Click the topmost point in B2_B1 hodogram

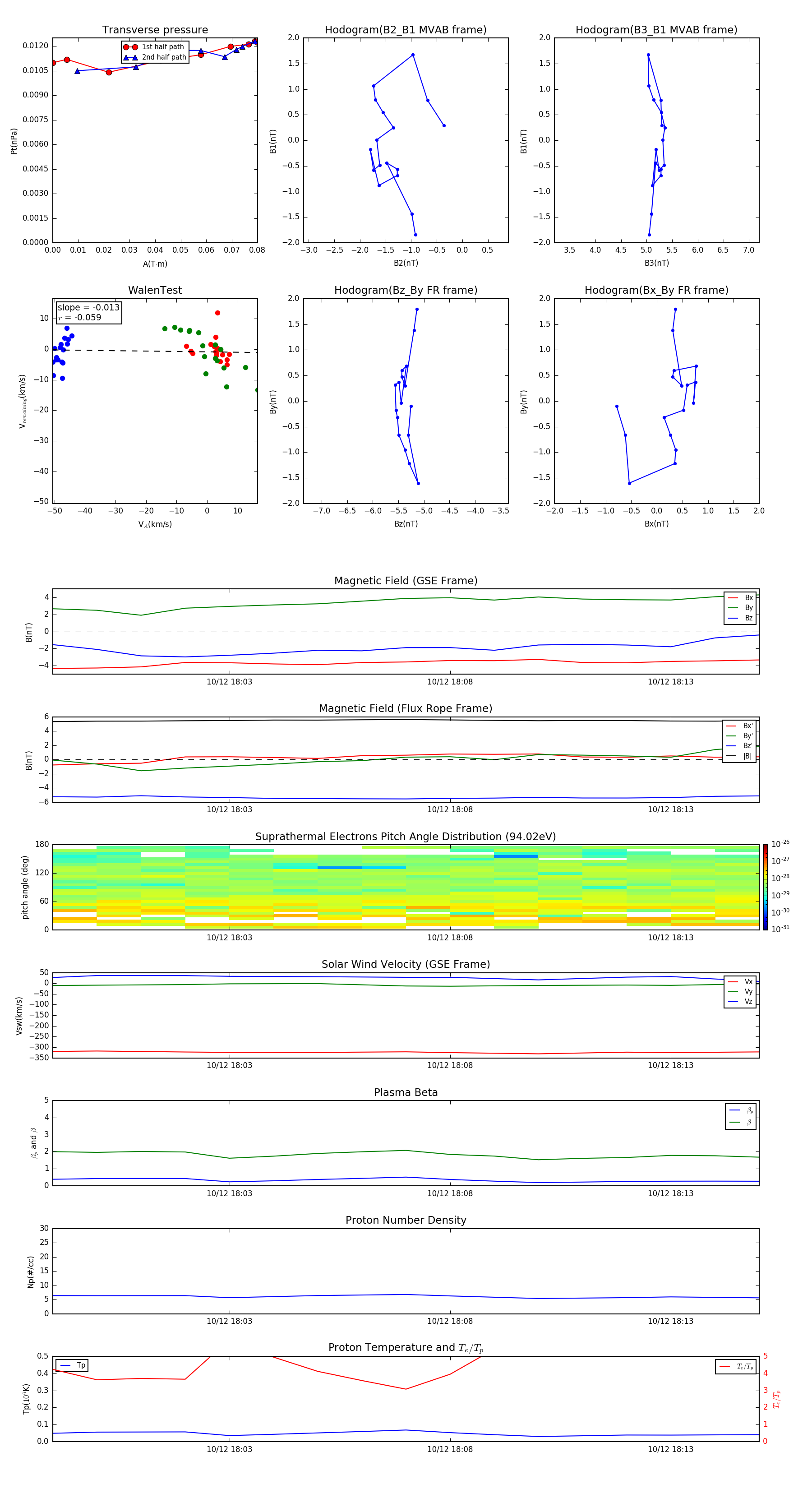pos(413,55)
